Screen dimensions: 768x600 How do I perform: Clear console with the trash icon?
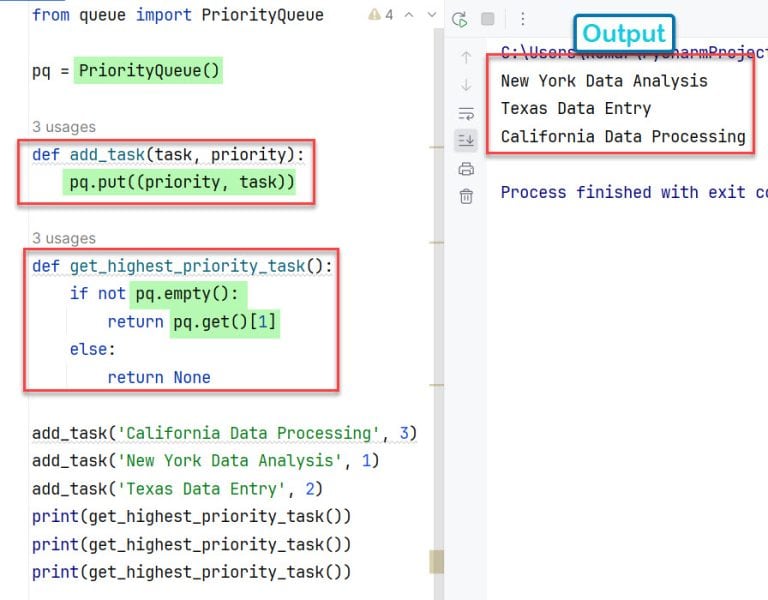coord(466,196)
